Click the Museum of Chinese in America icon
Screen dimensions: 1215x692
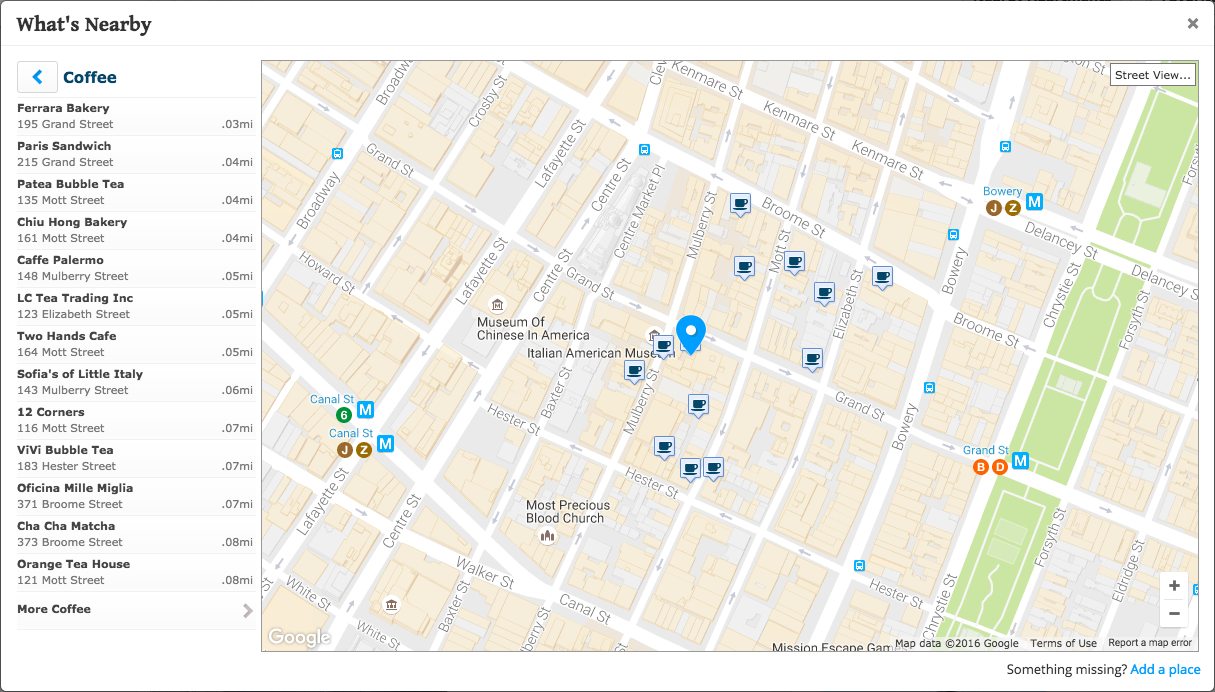coord(496,304)
